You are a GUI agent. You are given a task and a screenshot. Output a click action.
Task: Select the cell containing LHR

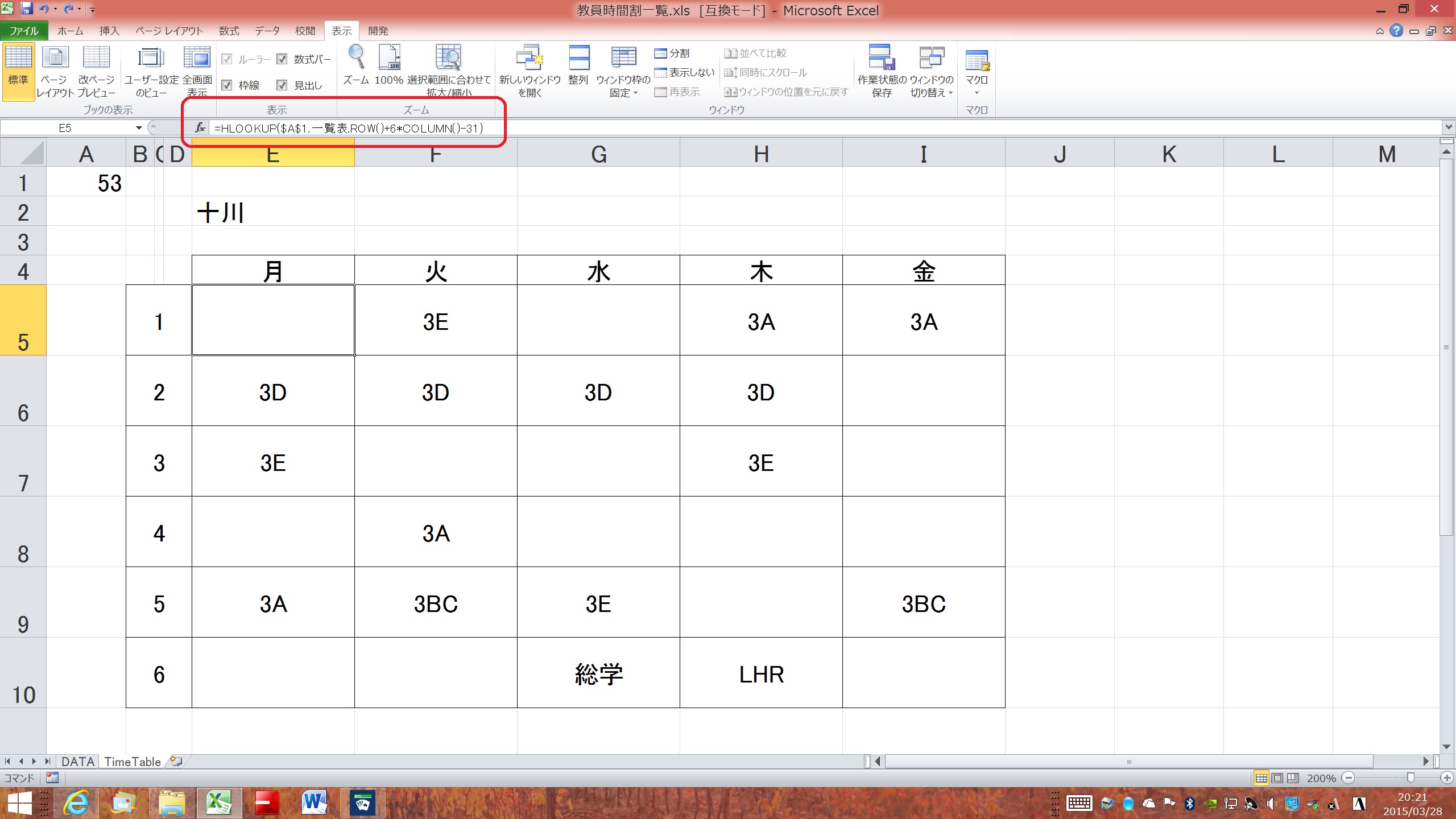[x=761, y=673]
